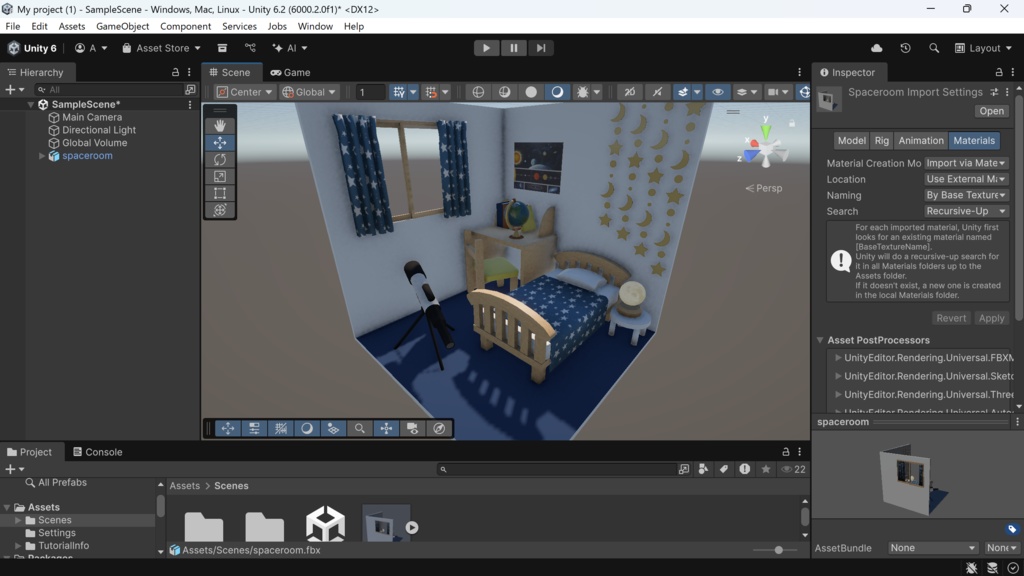Open the Center pivot dropdown
This screenshot has width=1024, height=576.
(245, 92)
